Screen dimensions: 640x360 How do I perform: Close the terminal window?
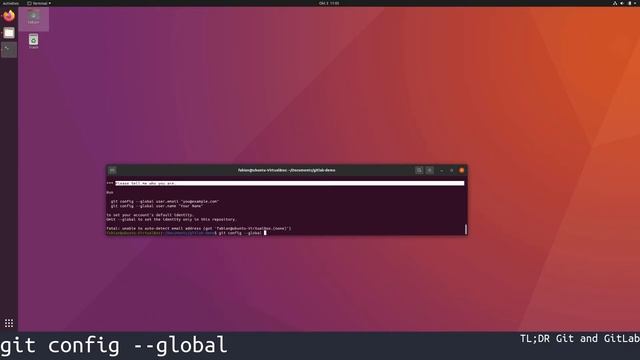(462, 170)
